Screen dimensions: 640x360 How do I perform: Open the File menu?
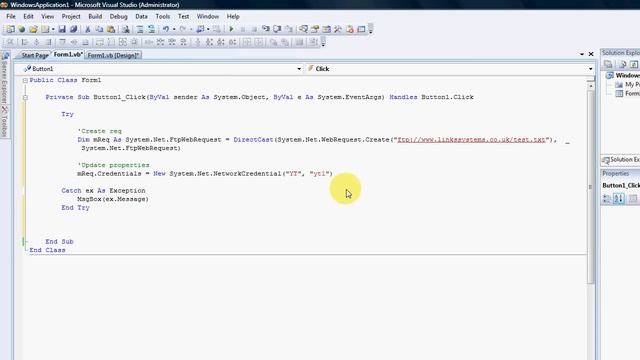11,16
